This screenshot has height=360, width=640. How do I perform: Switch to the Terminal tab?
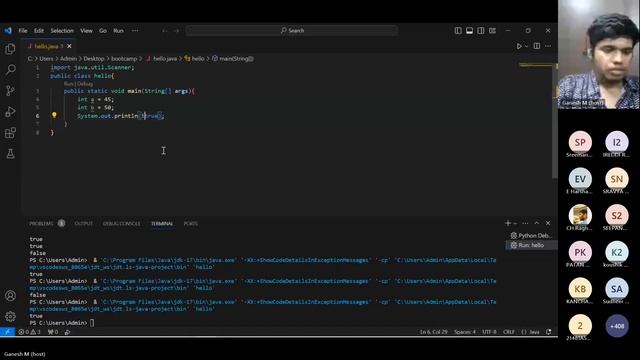[x=162, y=223]
